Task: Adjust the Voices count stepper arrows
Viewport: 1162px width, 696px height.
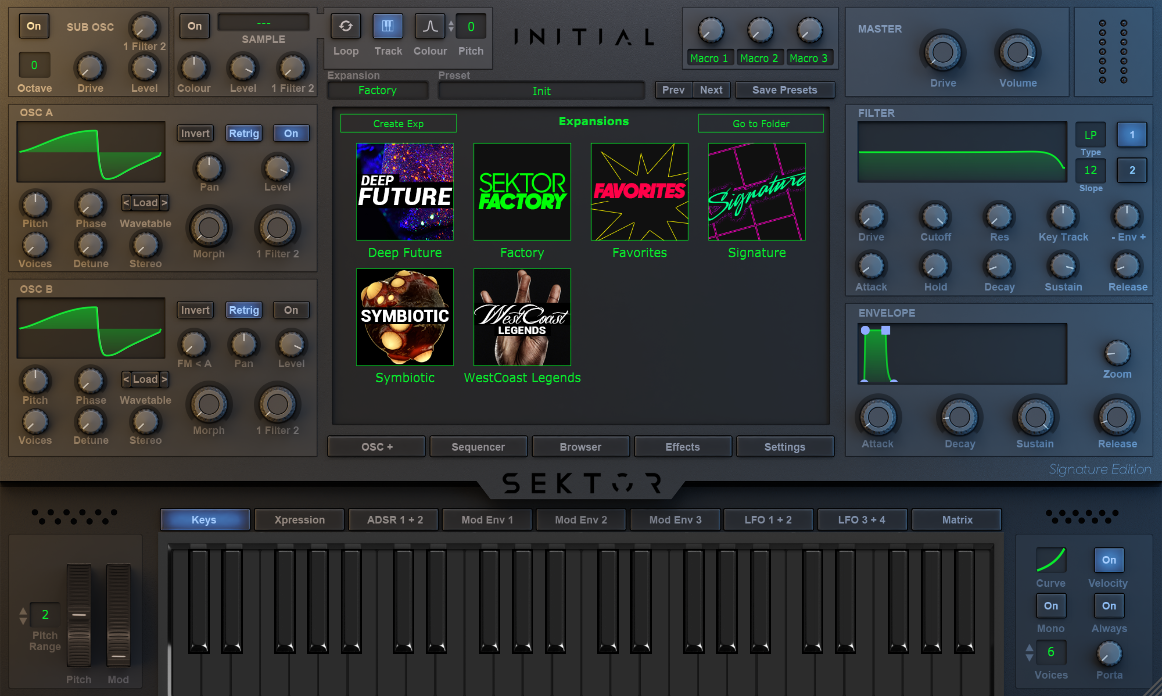Action: [1029, 652]
